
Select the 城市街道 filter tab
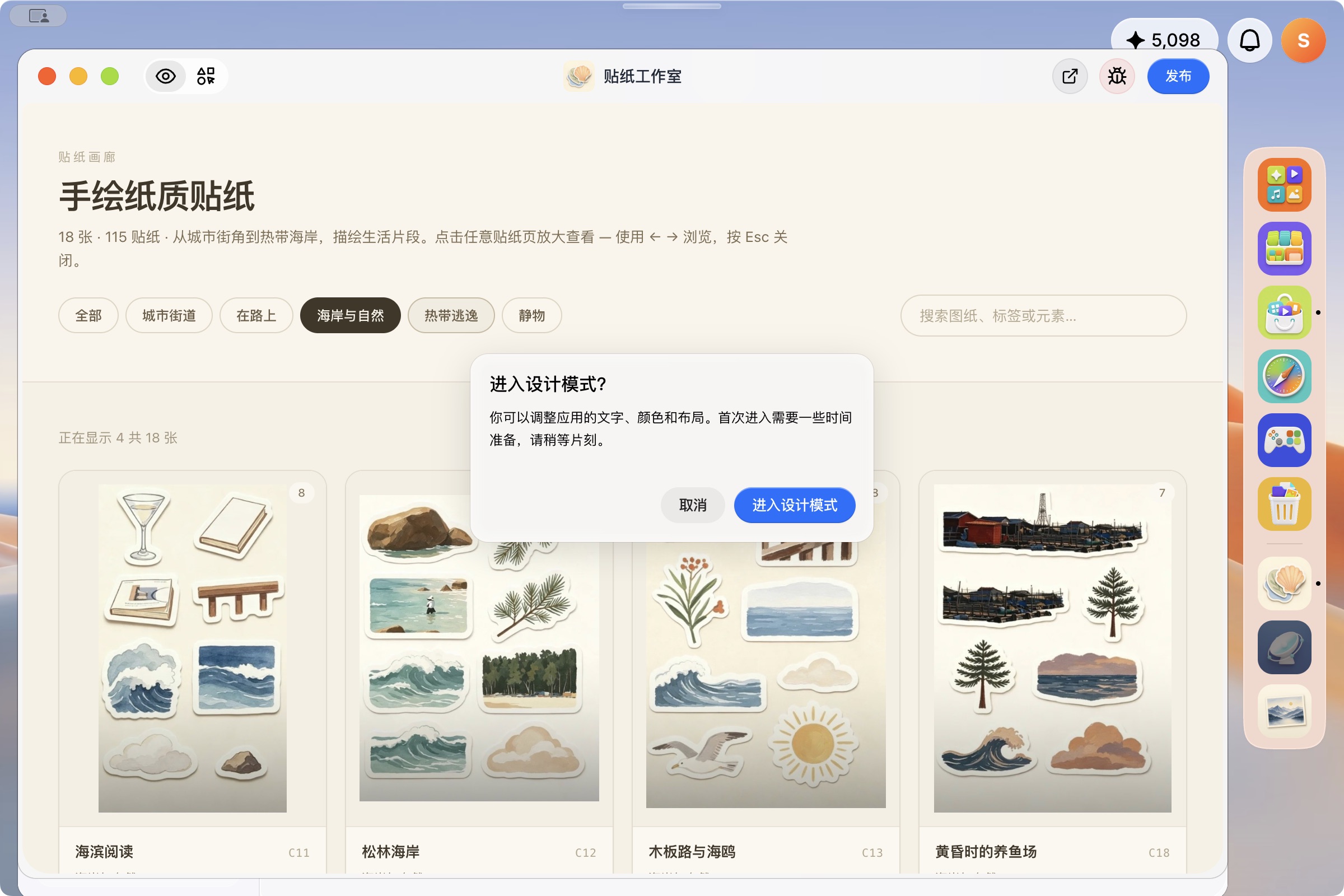169,315
